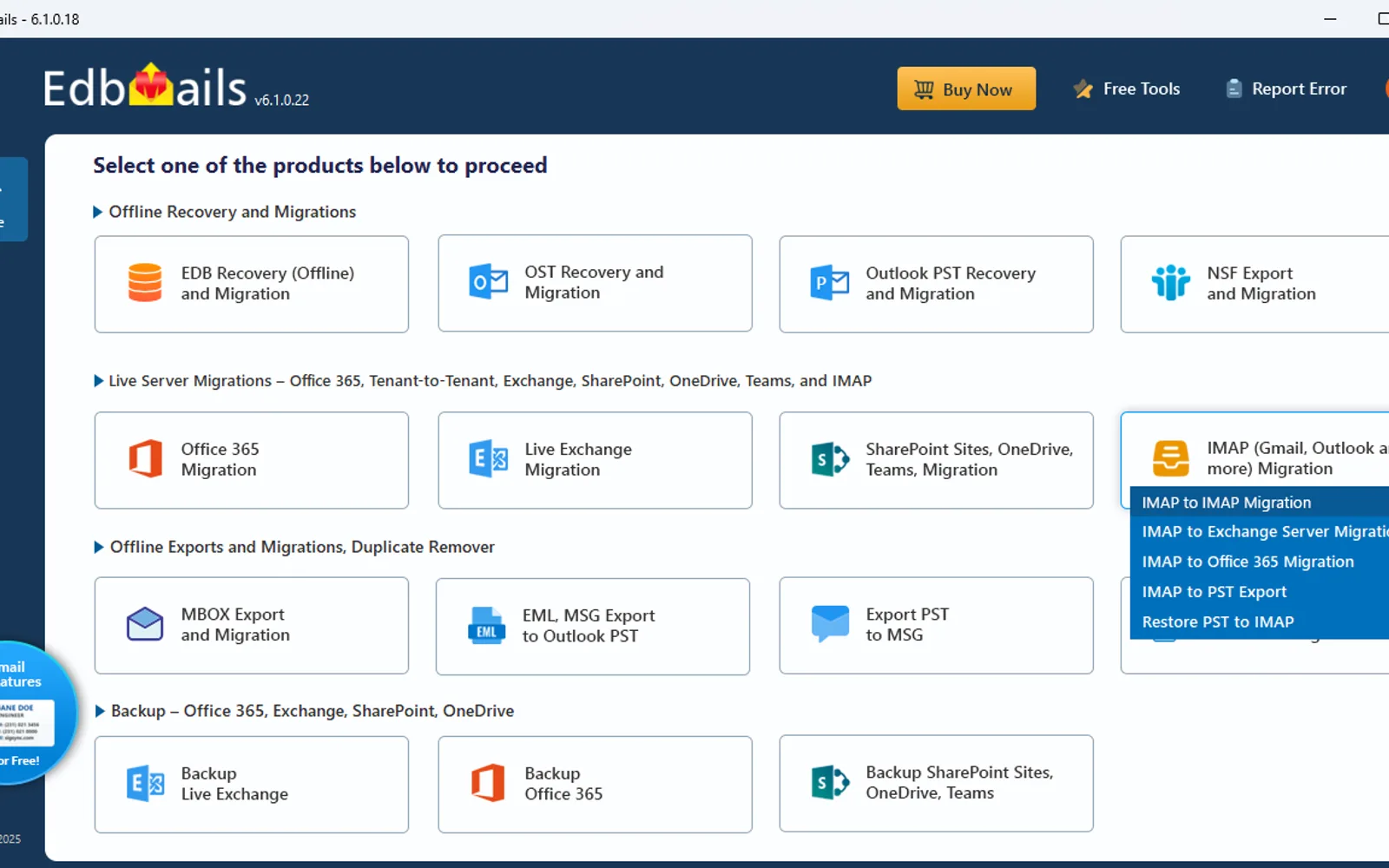Click the IMAP Migration inbox icon
This screenshot has width=1389, height=868.
click(1170, 458)
